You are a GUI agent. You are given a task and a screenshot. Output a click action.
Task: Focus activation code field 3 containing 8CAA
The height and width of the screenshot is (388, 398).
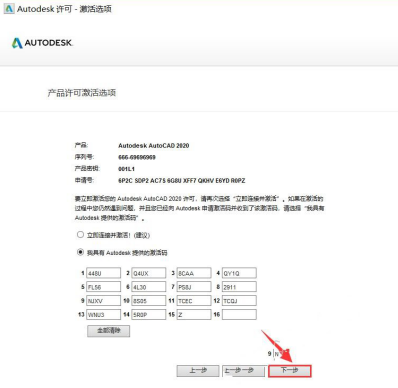[194, 273]
